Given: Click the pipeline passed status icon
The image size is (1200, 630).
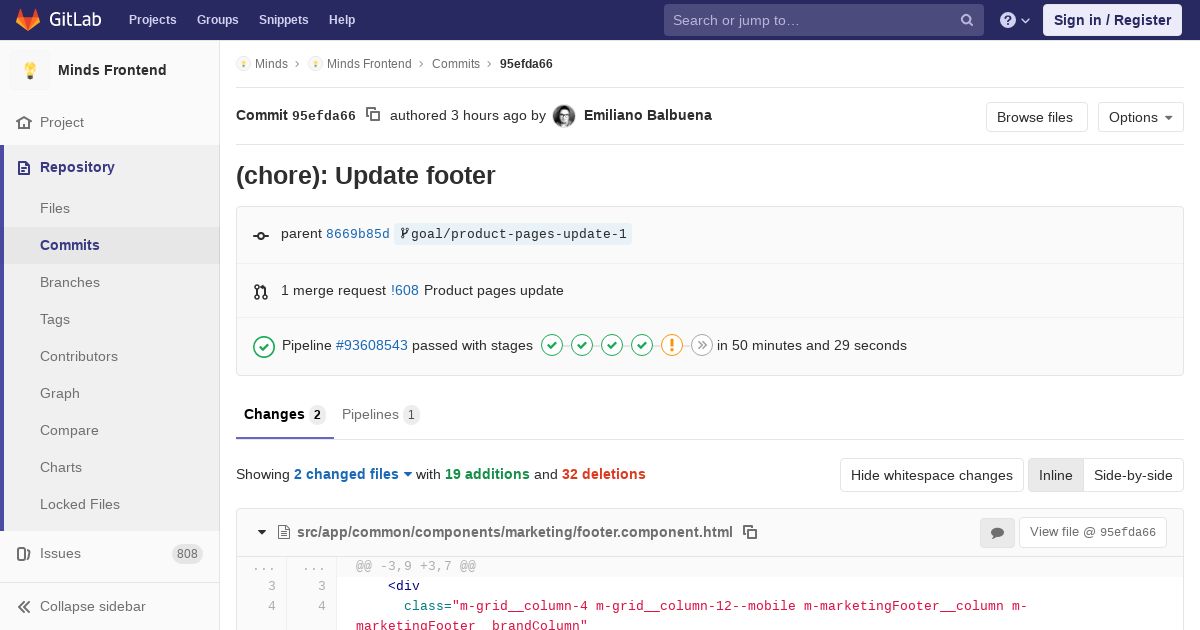Looking at the screenshot, I should pos(264,346).
